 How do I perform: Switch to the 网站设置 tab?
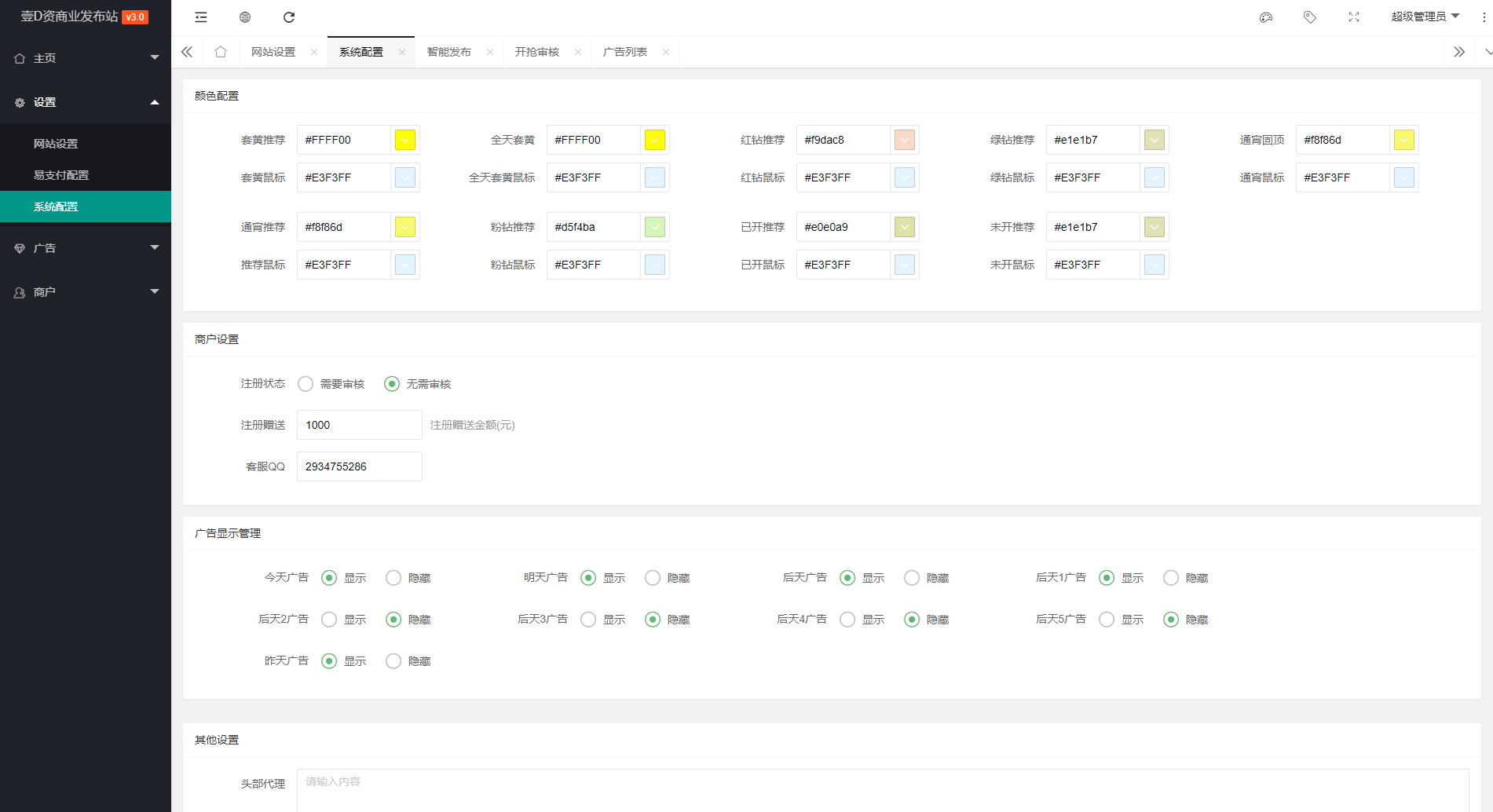pos(273,52)
